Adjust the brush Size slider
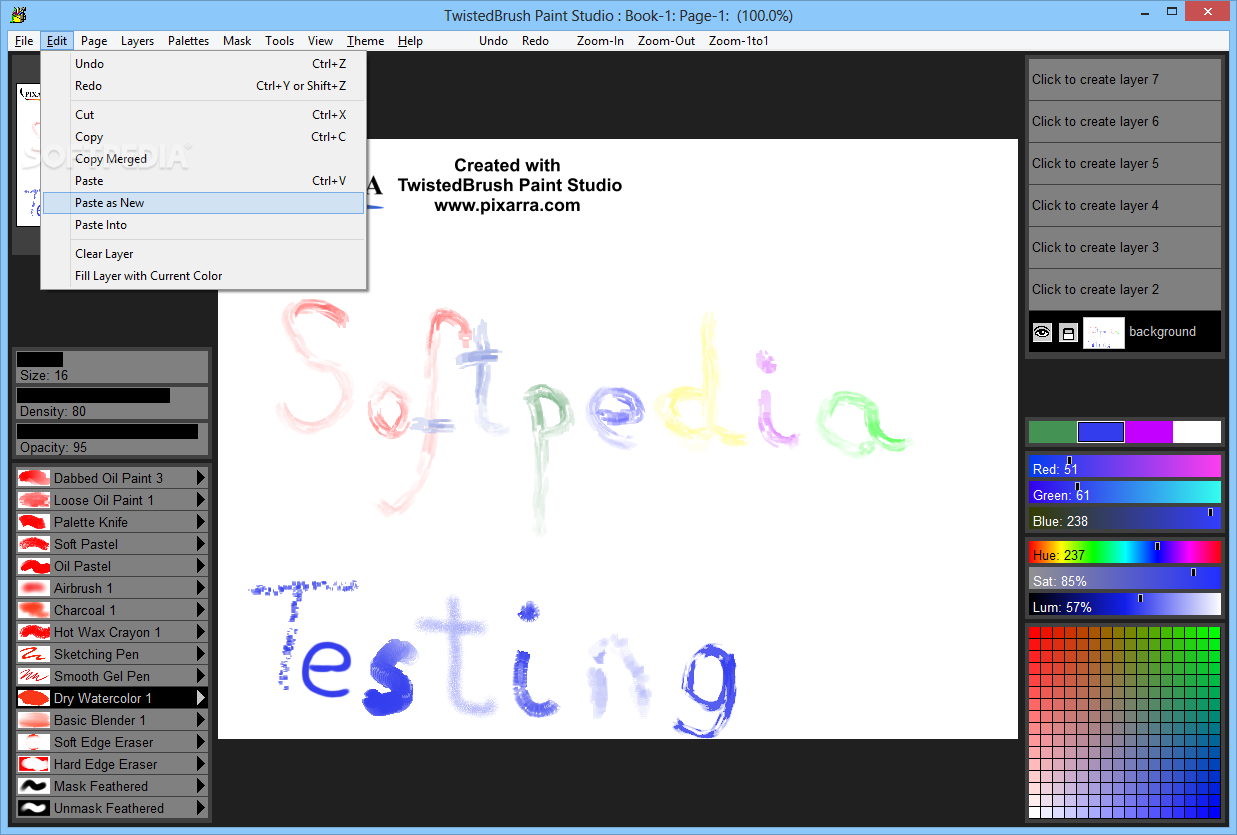Screen dimensions: 1237x835 (111, 367)
